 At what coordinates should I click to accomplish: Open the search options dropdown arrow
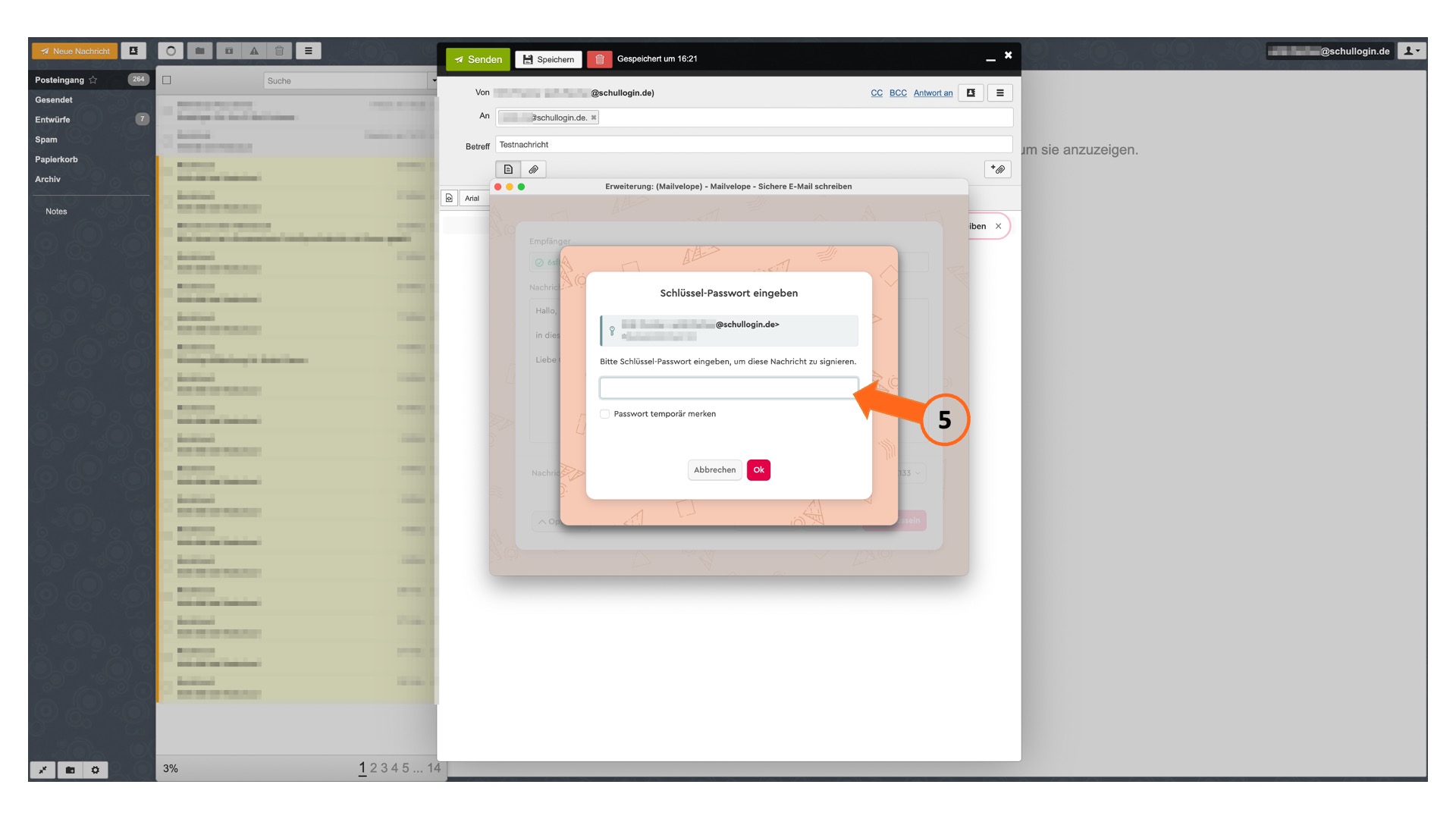(x=434, y=80)
